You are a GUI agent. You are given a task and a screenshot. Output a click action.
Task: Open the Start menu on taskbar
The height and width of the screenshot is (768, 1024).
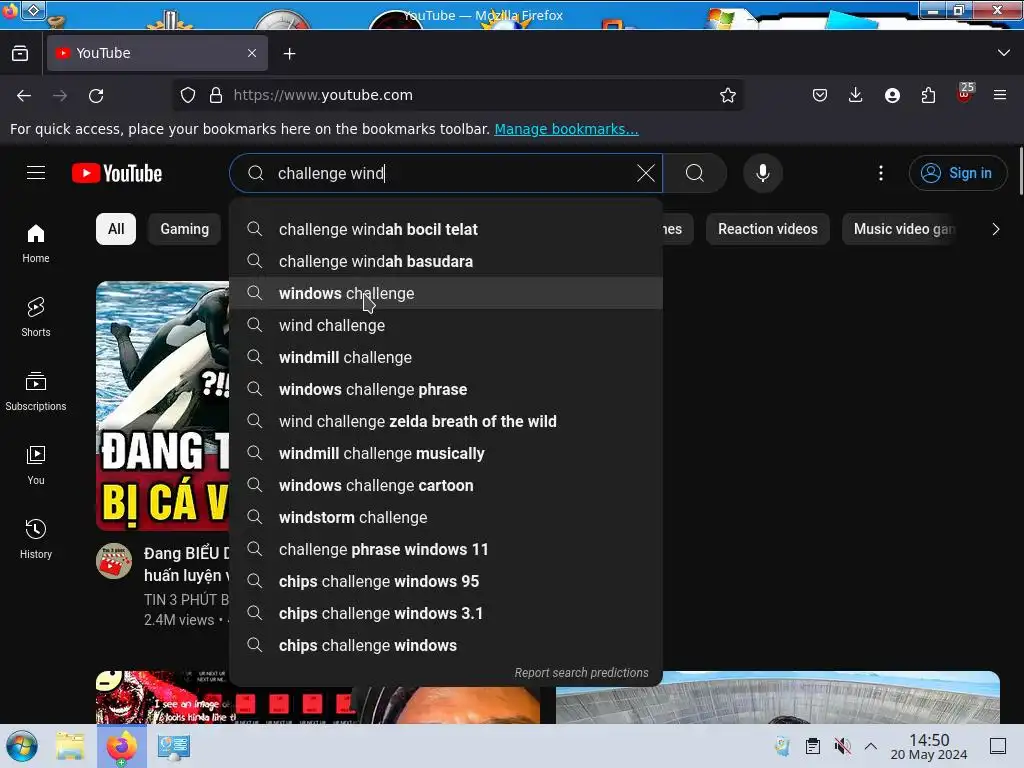pyautogui.click(x=22, y=746)
